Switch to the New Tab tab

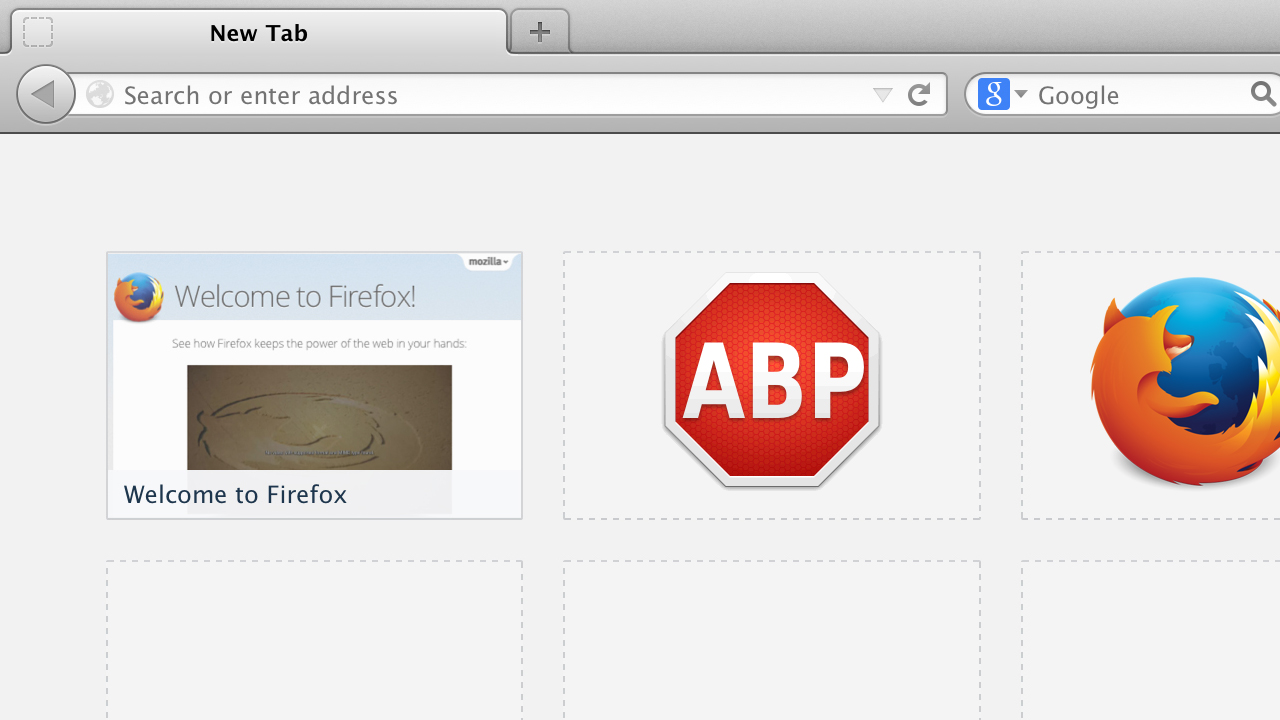click(x=258, y=31)
